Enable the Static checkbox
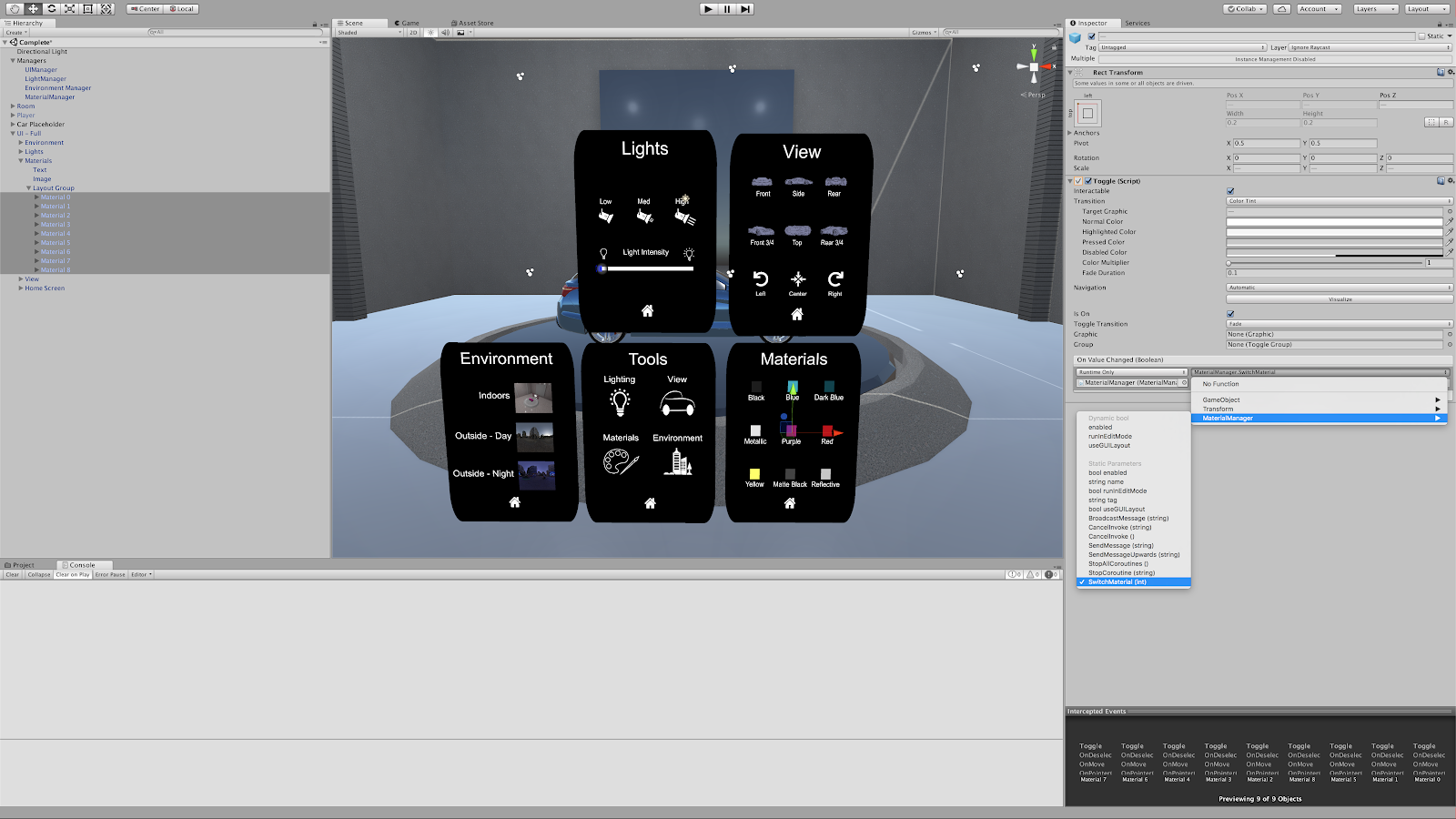The height and width of the screenshot is (819, 1456). click(1421, 36)
